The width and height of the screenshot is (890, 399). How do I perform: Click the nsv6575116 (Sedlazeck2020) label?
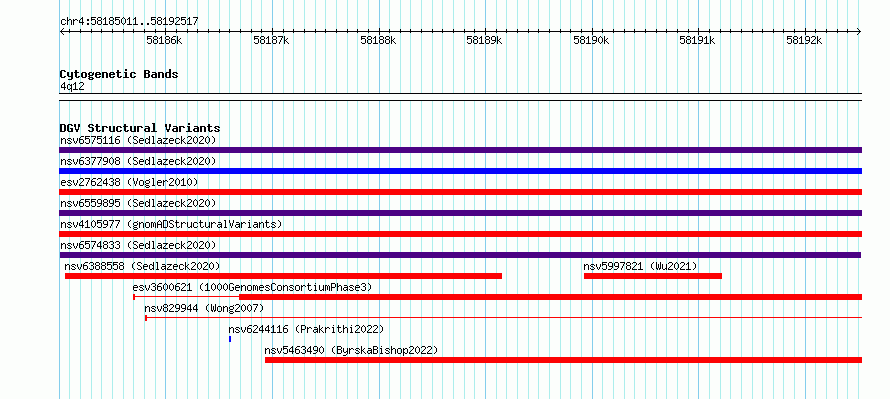click(138, 140)
